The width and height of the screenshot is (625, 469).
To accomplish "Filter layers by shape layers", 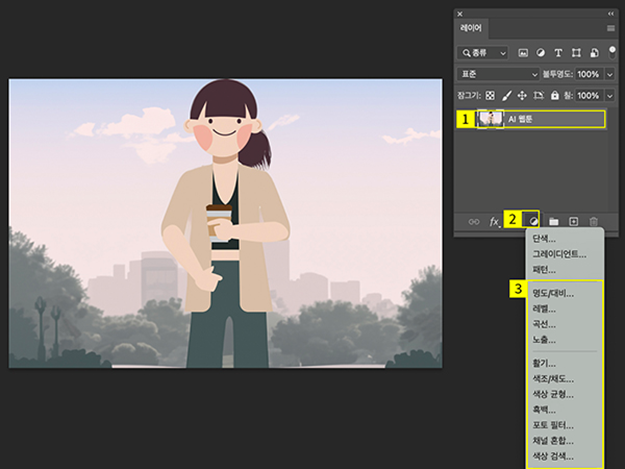I will [576, 53].
